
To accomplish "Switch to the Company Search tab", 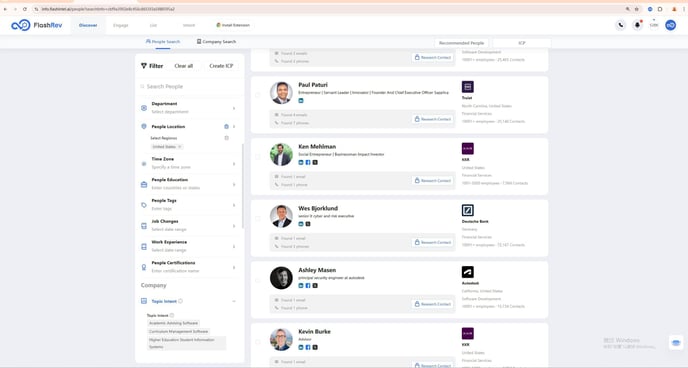I will click(x=216, y=42).
